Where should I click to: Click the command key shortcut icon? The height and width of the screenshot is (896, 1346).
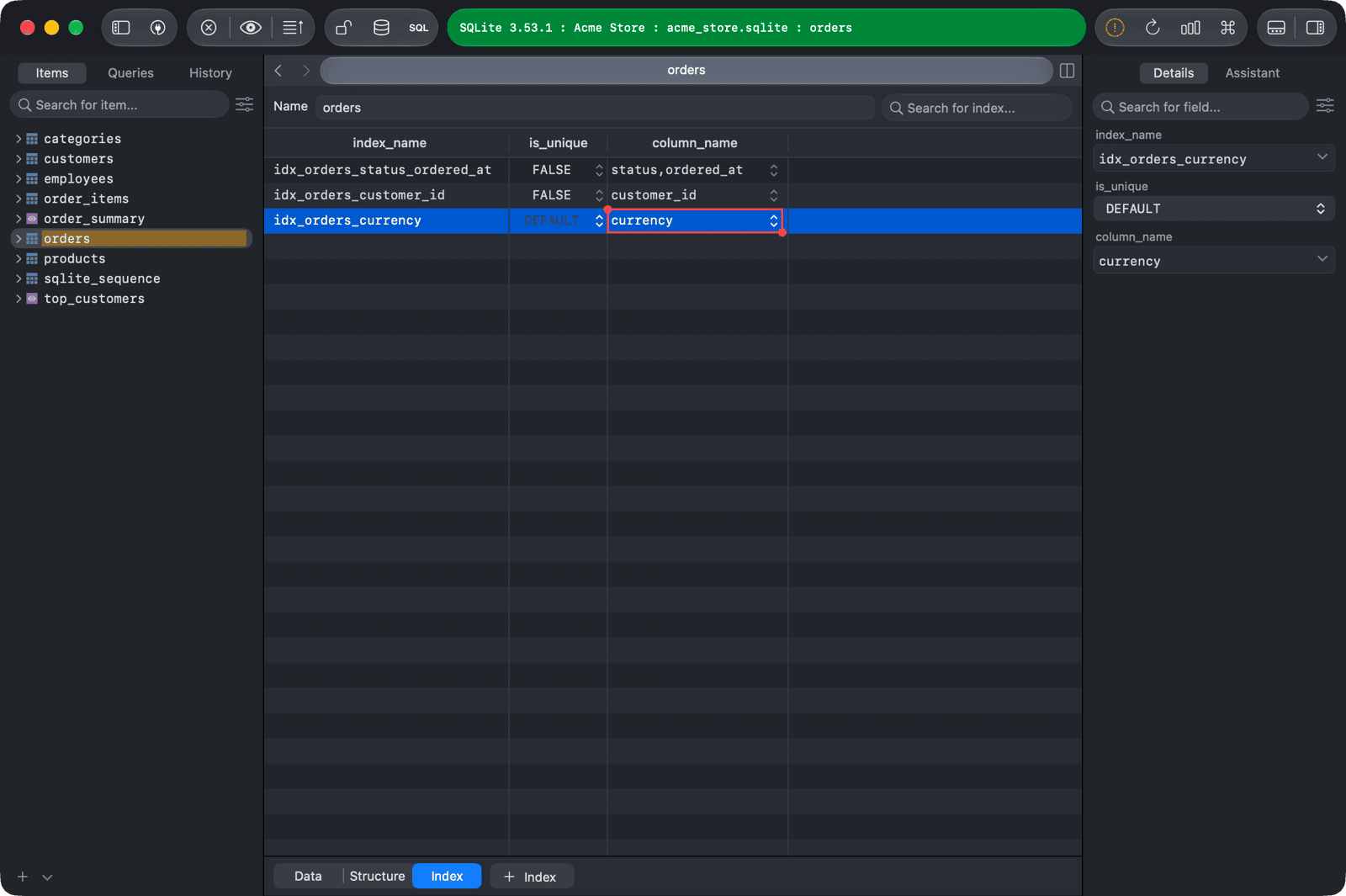pos(1227,28)
